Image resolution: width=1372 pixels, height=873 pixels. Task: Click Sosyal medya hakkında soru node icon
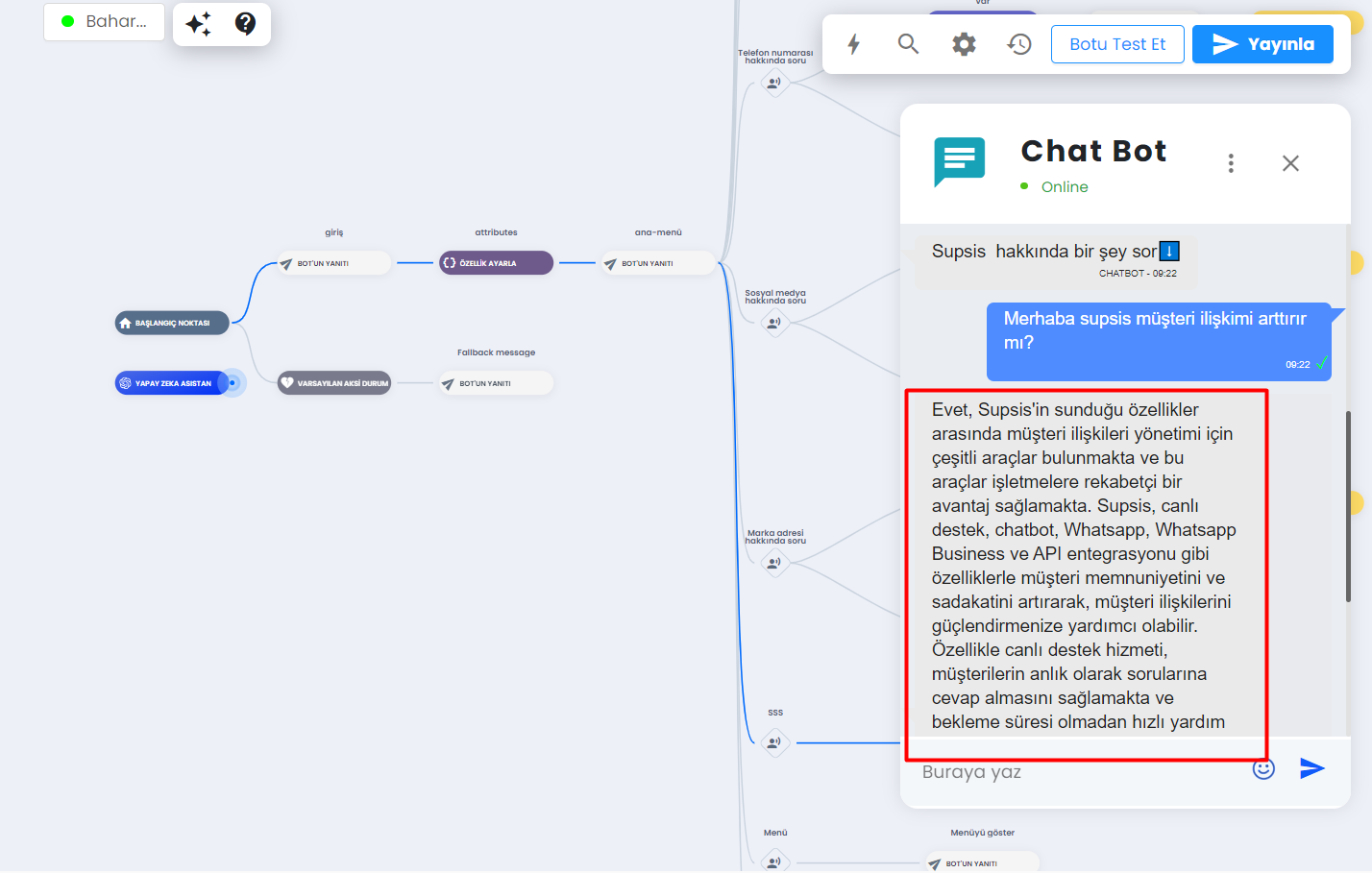click(x=774, y=323)
